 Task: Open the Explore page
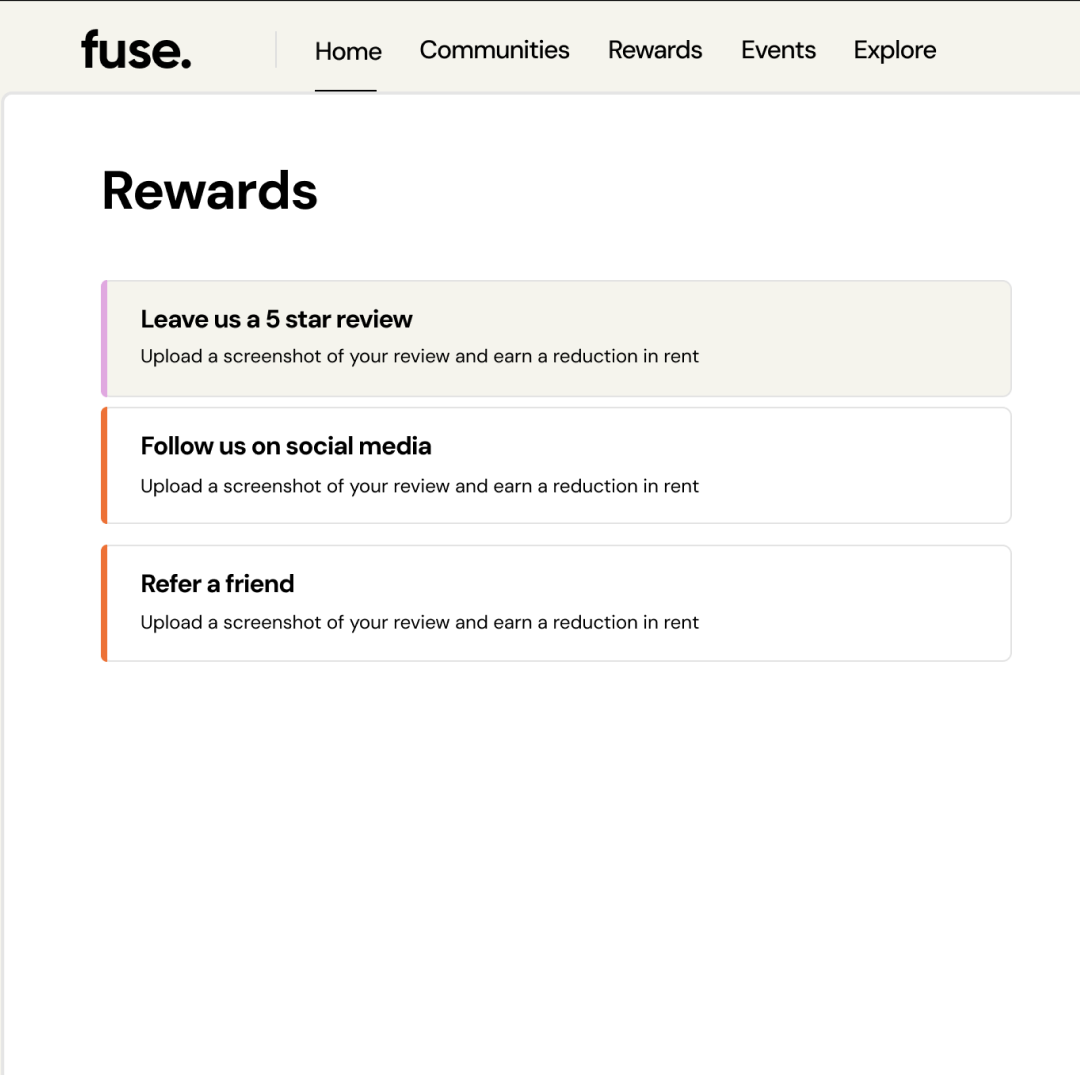click(894, 50)
